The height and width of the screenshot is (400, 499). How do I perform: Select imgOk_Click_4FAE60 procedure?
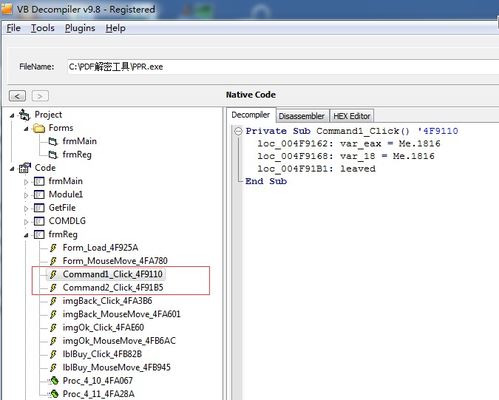(103, 328)
